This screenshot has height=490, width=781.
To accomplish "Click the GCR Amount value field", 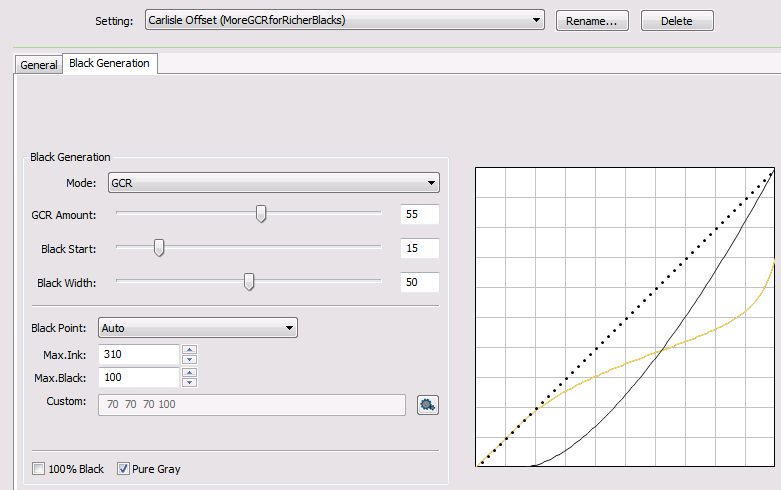I will click(x=419, y=214).
